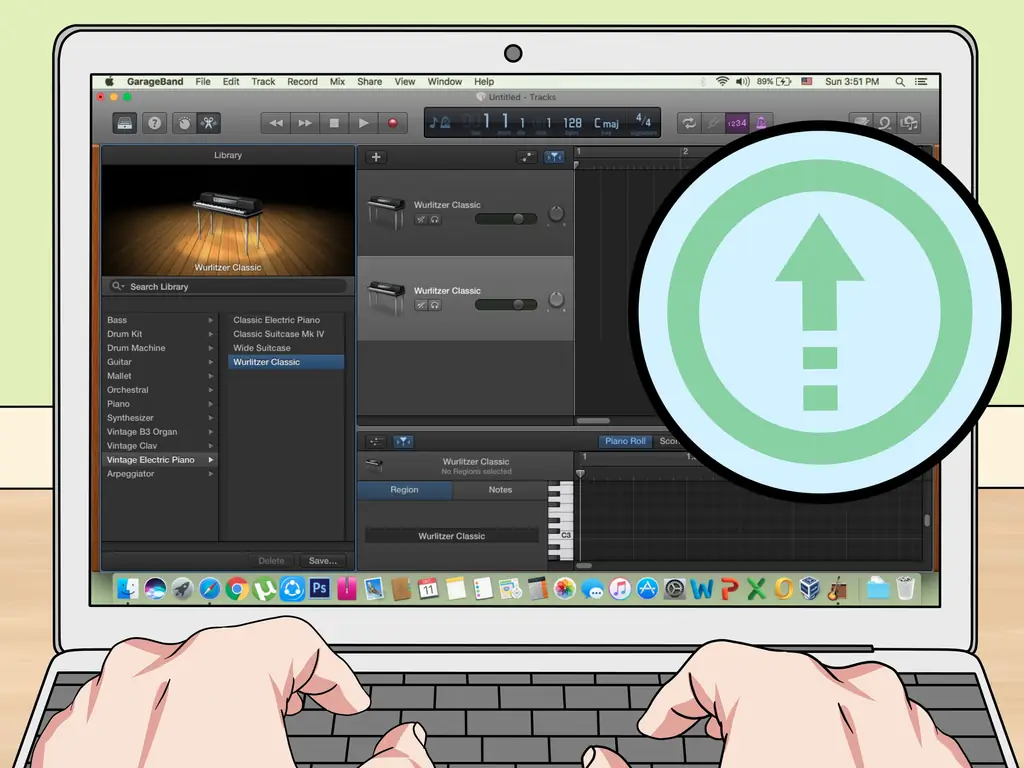Viewport: 1024px width, 768px height.
Task: Expand the Synthesizer library category
Action: 161,418
